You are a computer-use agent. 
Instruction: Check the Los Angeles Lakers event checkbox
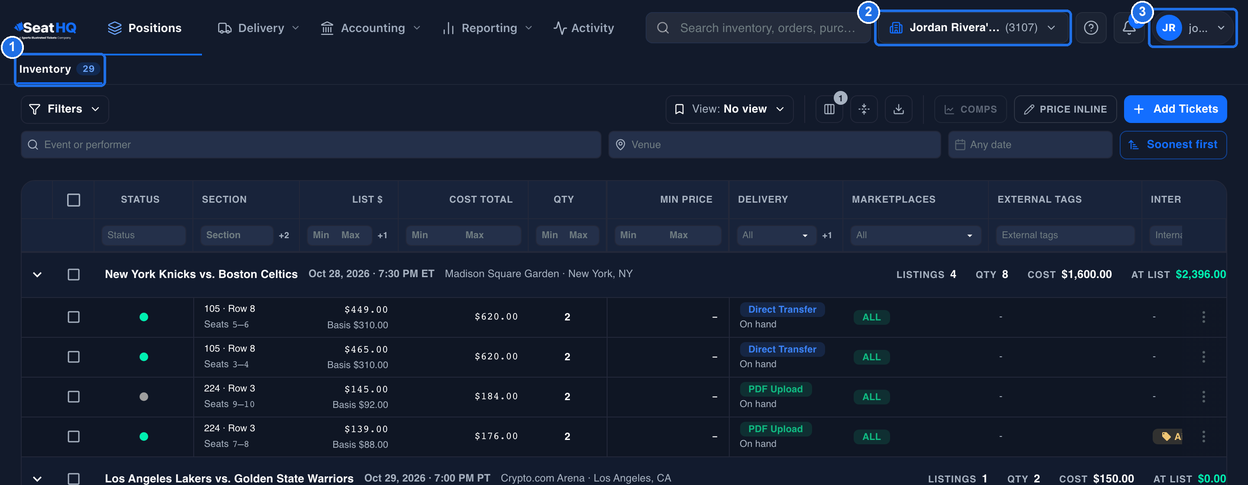(73, 479)
